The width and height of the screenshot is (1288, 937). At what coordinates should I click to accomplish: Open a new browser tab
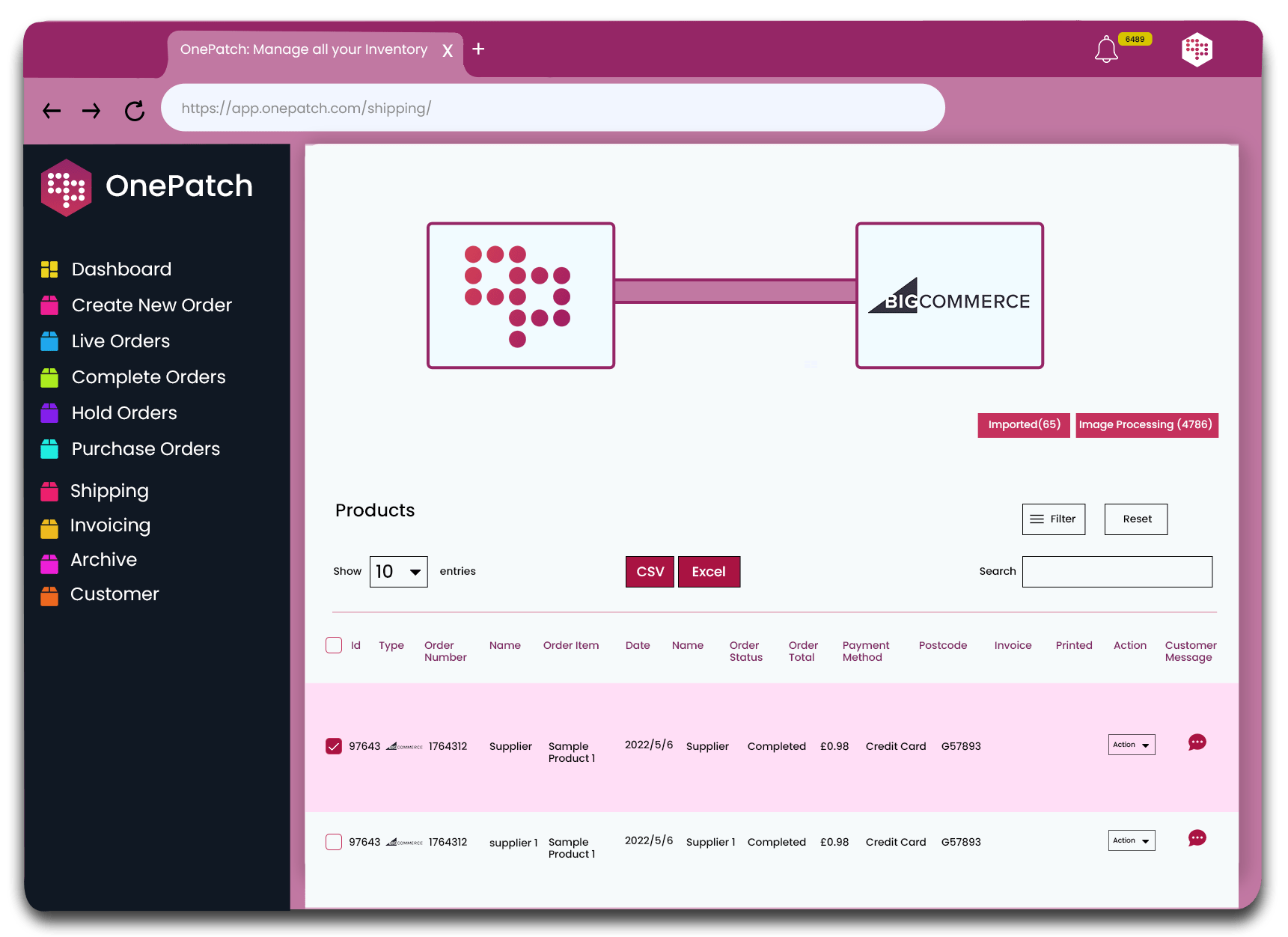pyautogui.click(x=478, y=49)
